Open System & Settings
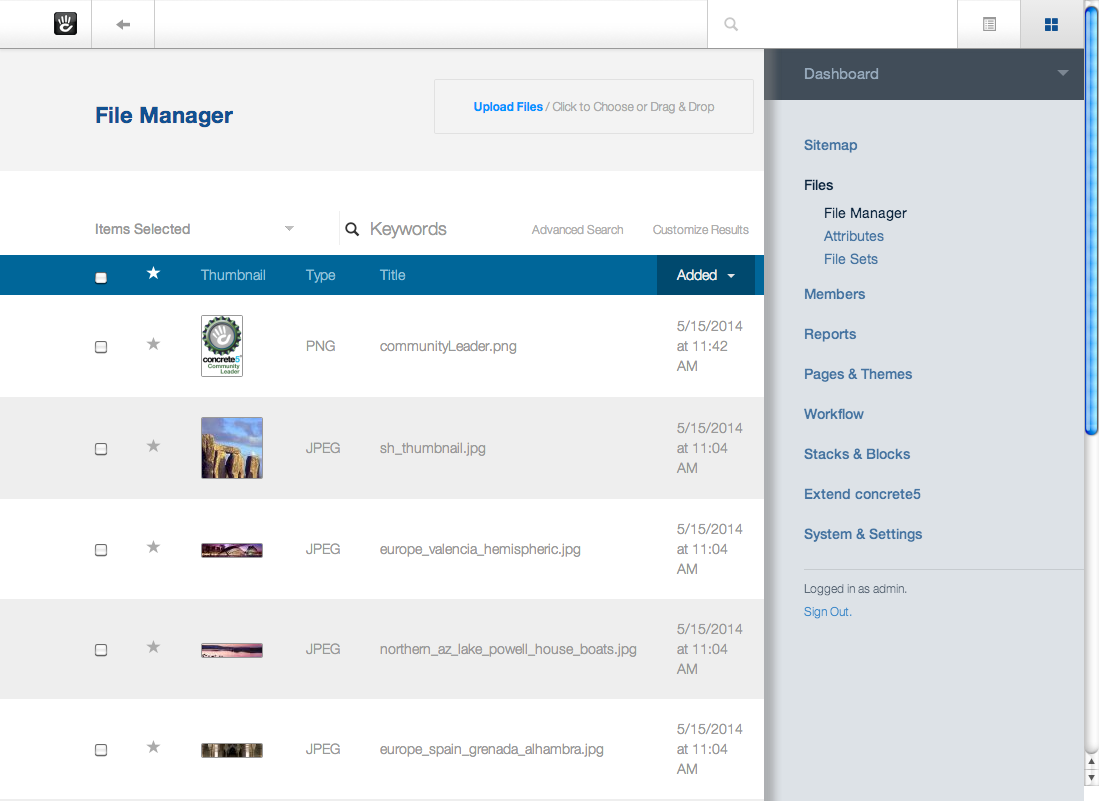The height and width of the screenshot is (801, 1099). tap(863, 534)
